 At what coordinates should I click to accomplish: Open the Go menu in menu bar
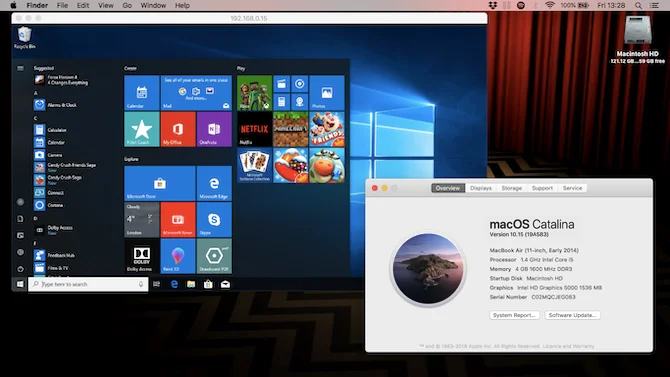coord(127,6)
